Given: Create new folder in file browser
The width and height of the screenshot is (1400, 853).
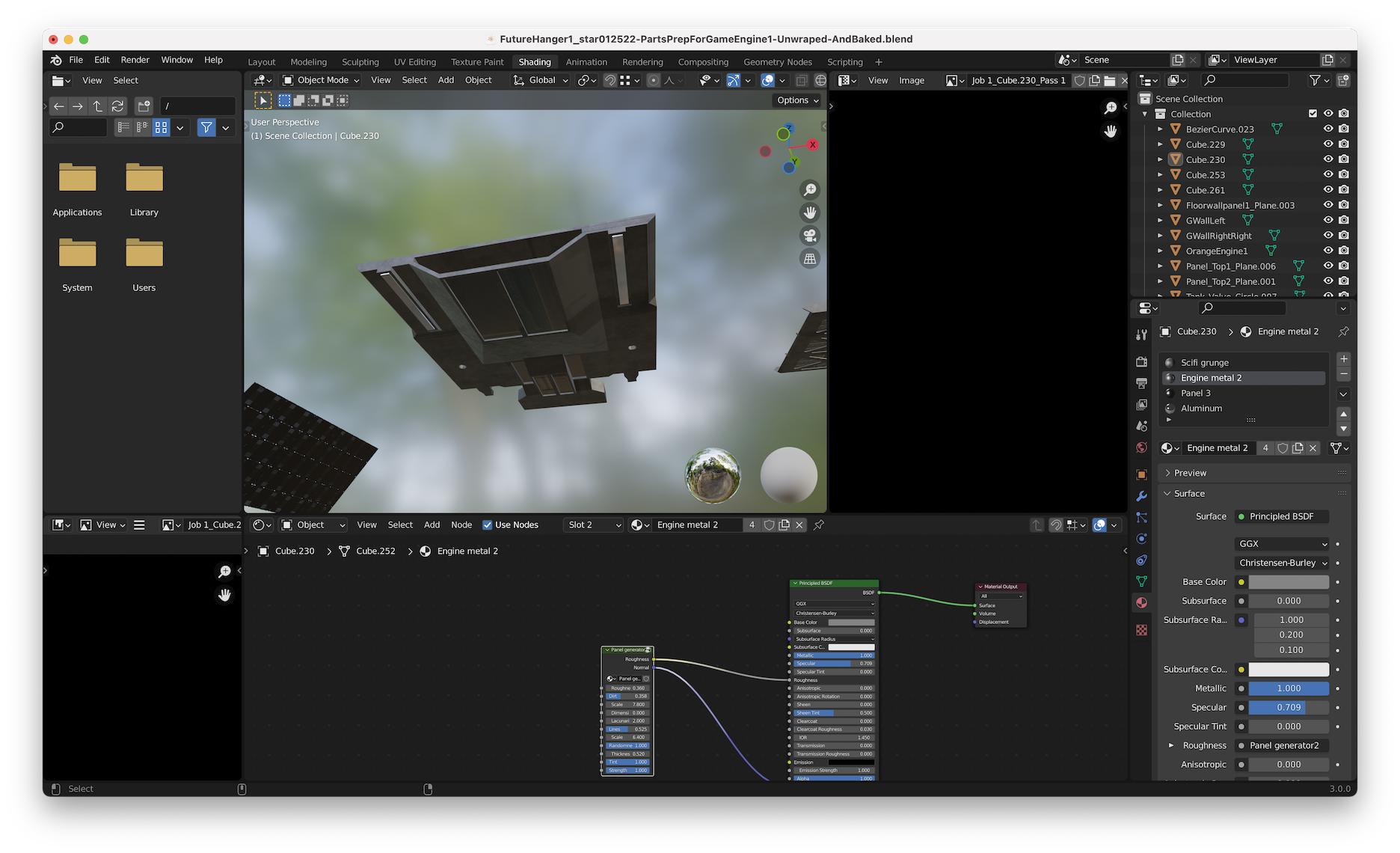Looking at the screenshot, I should click(x=144, y=106).
